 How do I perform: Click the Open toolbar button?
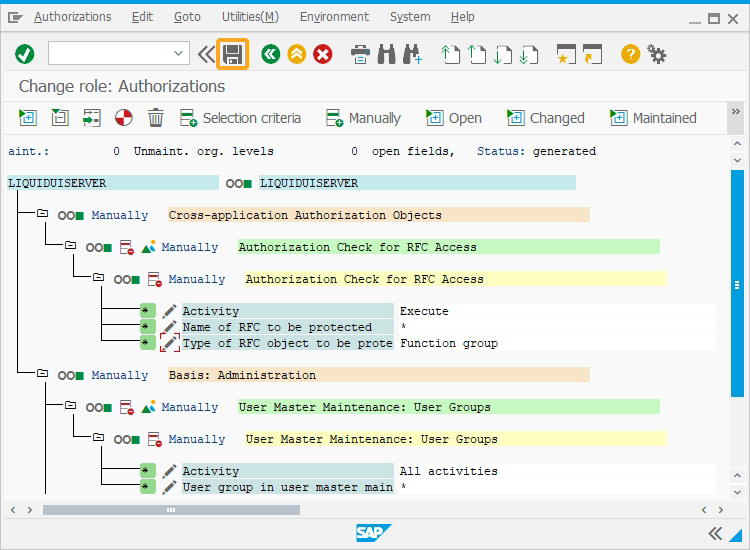tap(453, 118)
